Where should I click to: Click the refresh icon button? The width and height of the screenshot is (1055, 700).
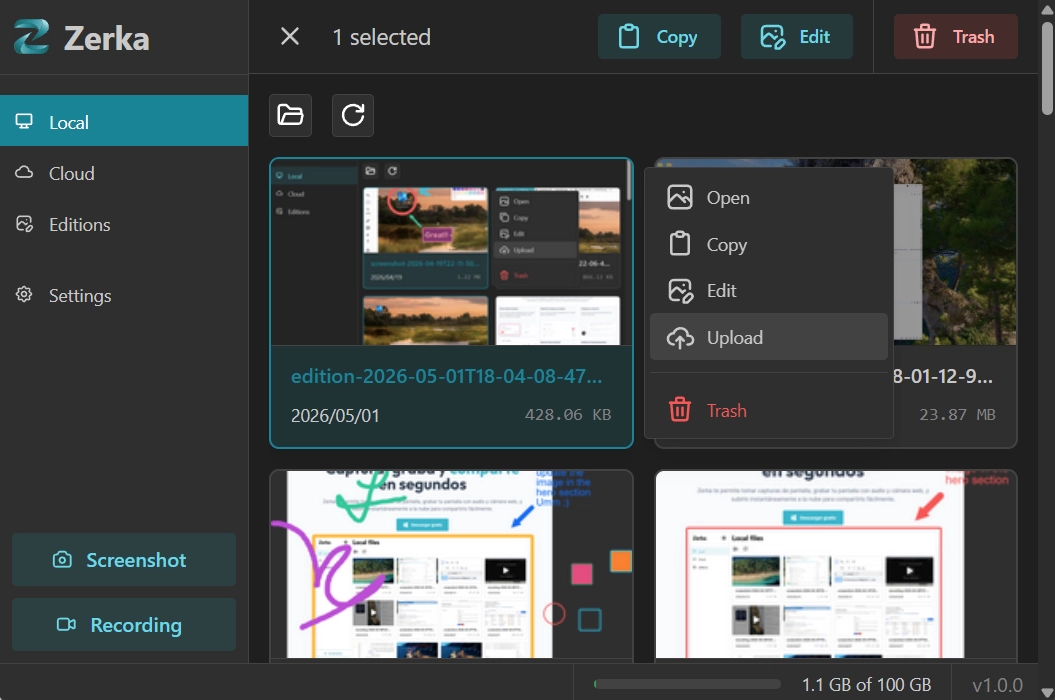tap(353, 115)
